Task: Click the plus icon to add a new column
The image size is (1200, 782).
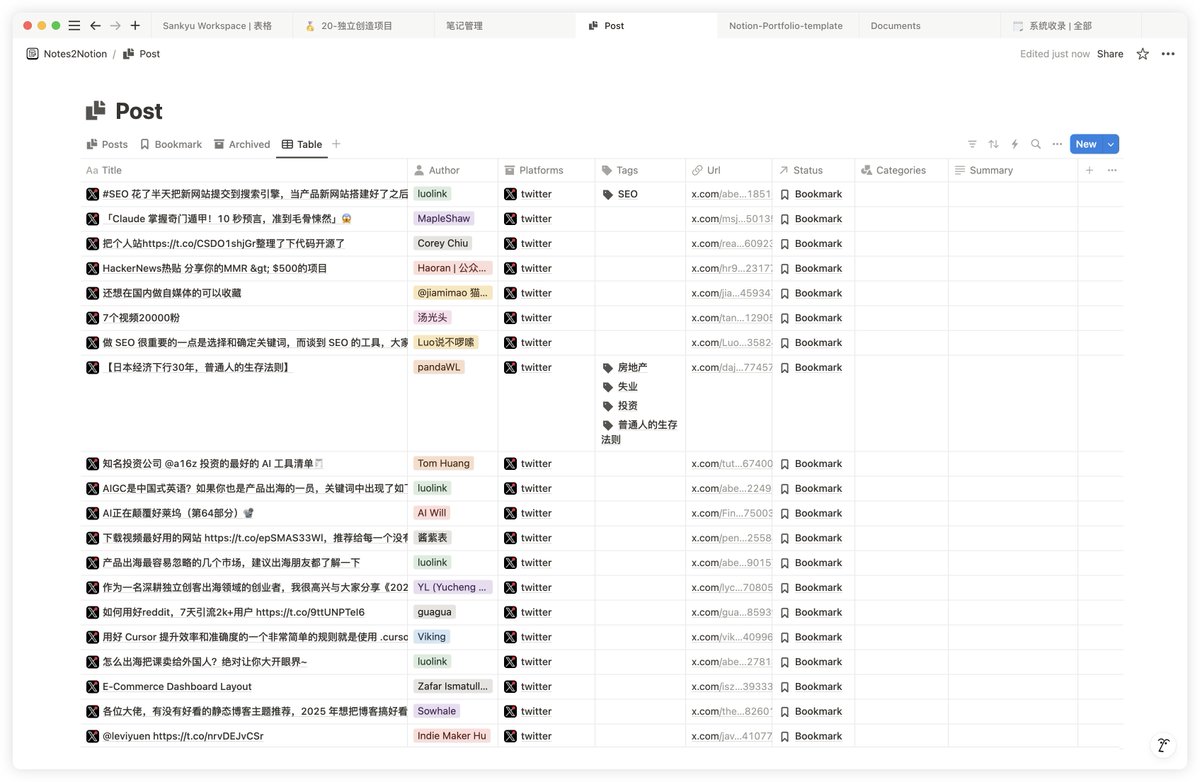Action: point(1088,170)
